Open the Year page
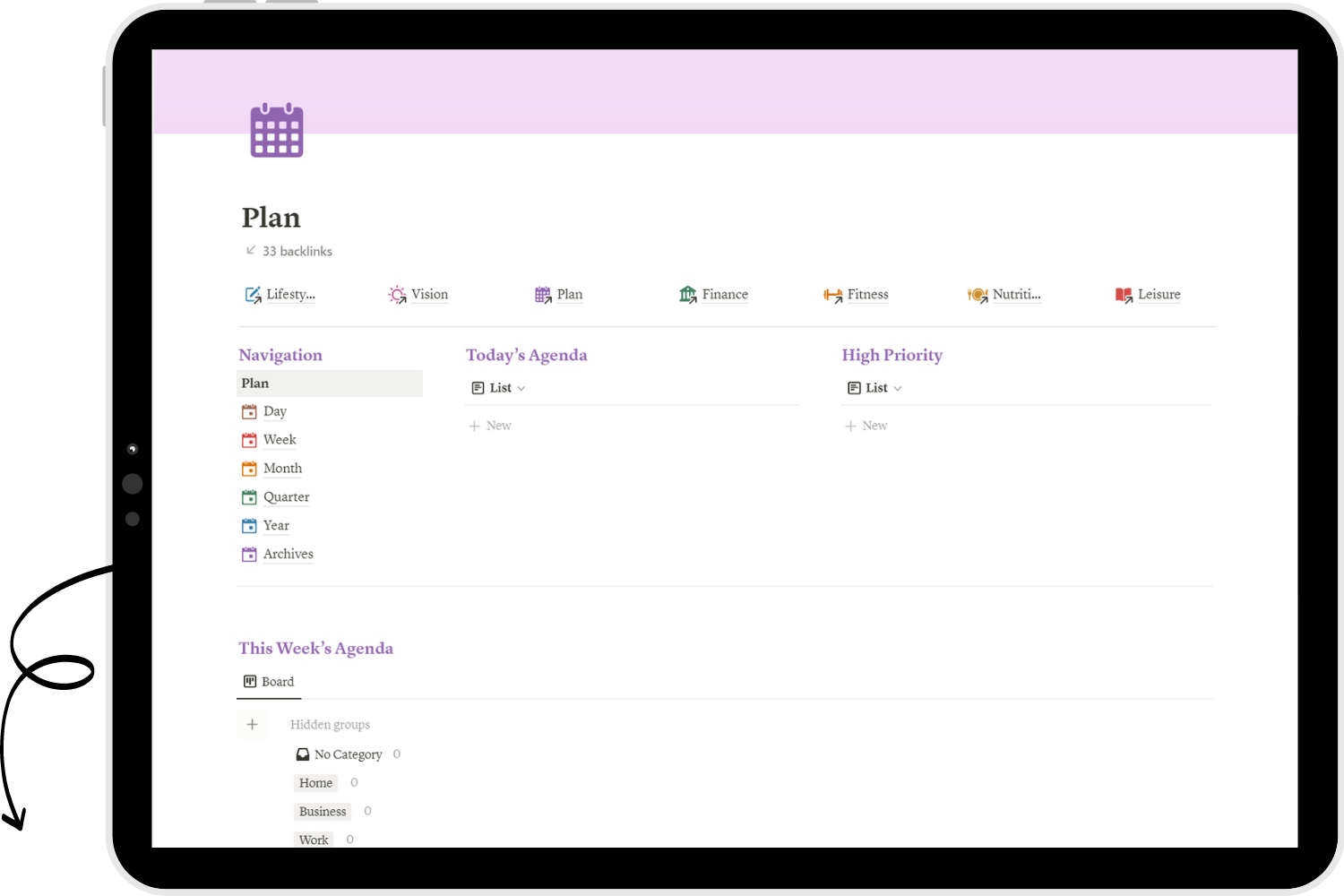This screenshot has width=1344, height=896. 276,525
